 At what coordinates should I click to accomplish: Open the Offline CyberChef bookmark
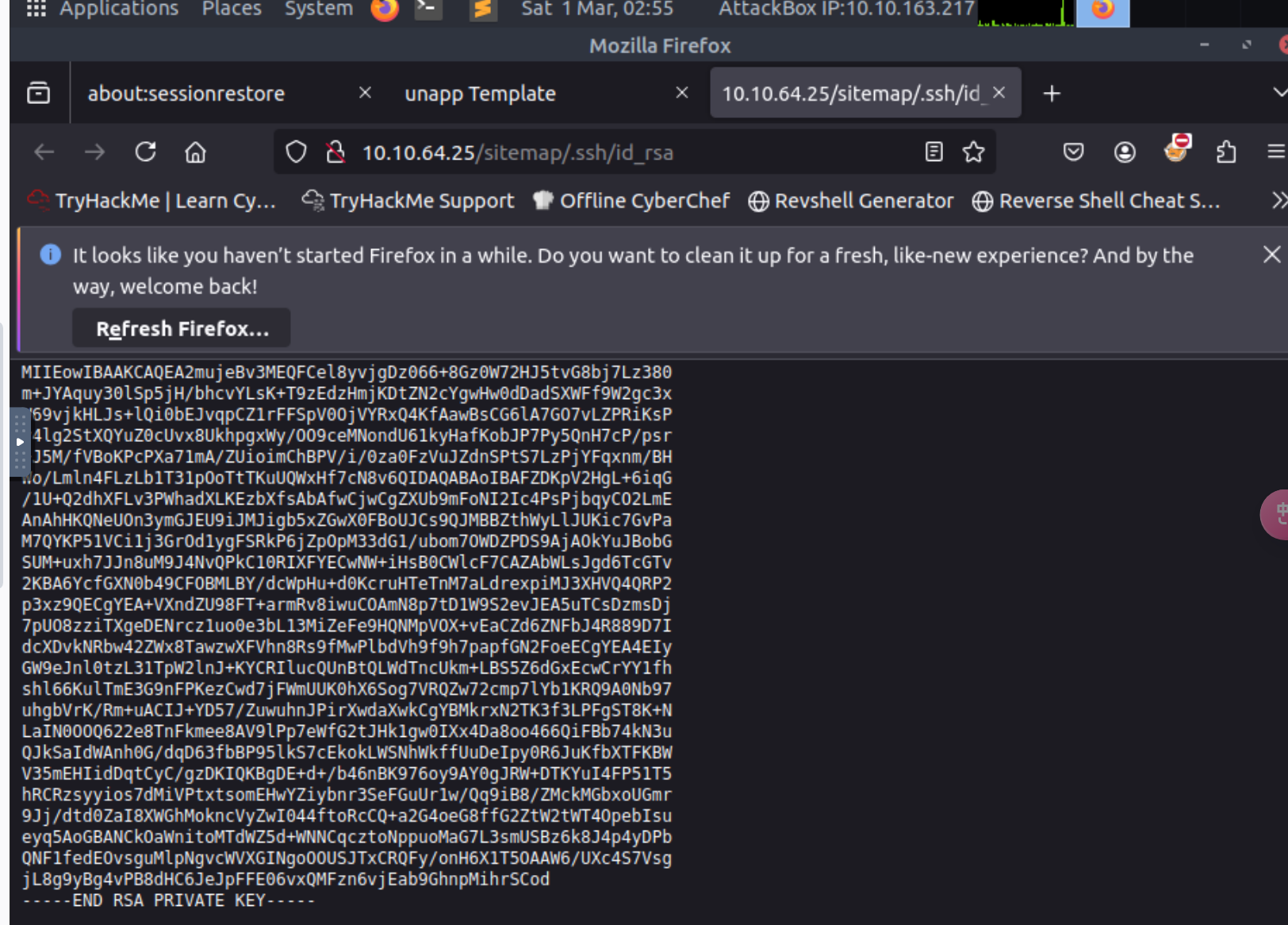pos(631,201)
